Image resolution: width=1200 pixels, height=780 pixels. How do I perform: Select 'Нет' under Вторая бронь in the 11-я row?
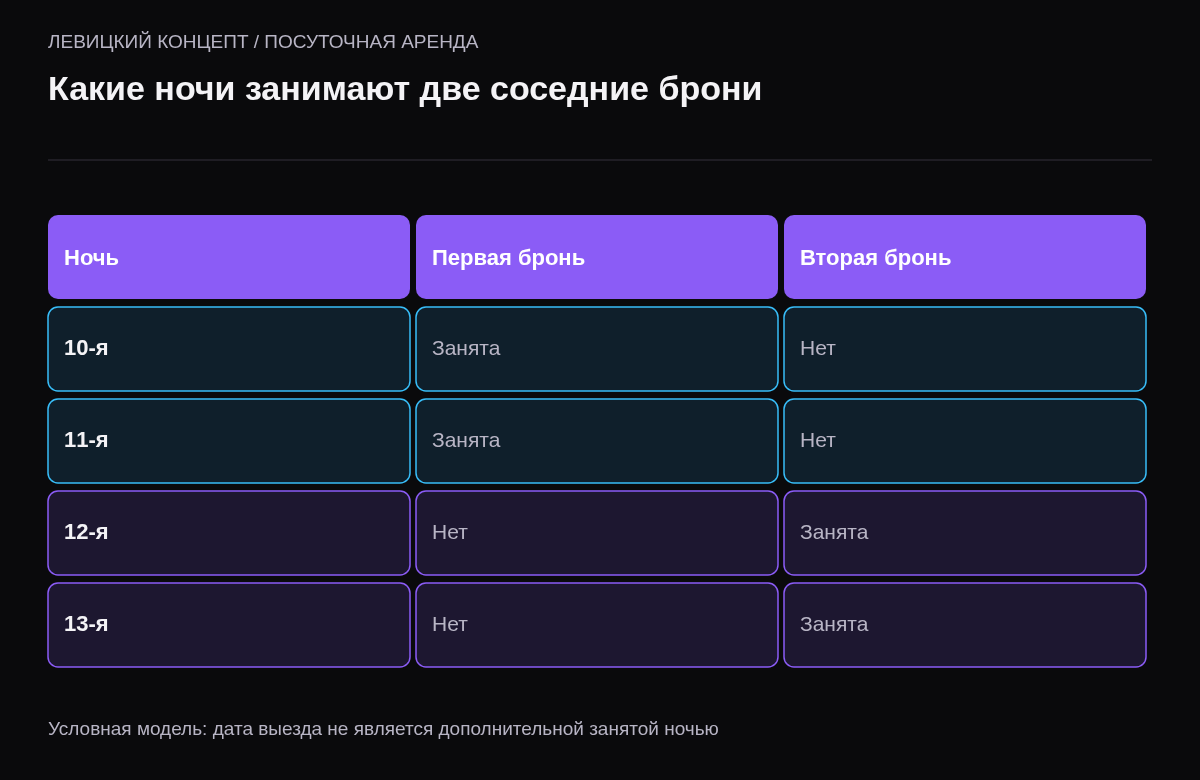(965, 441)
